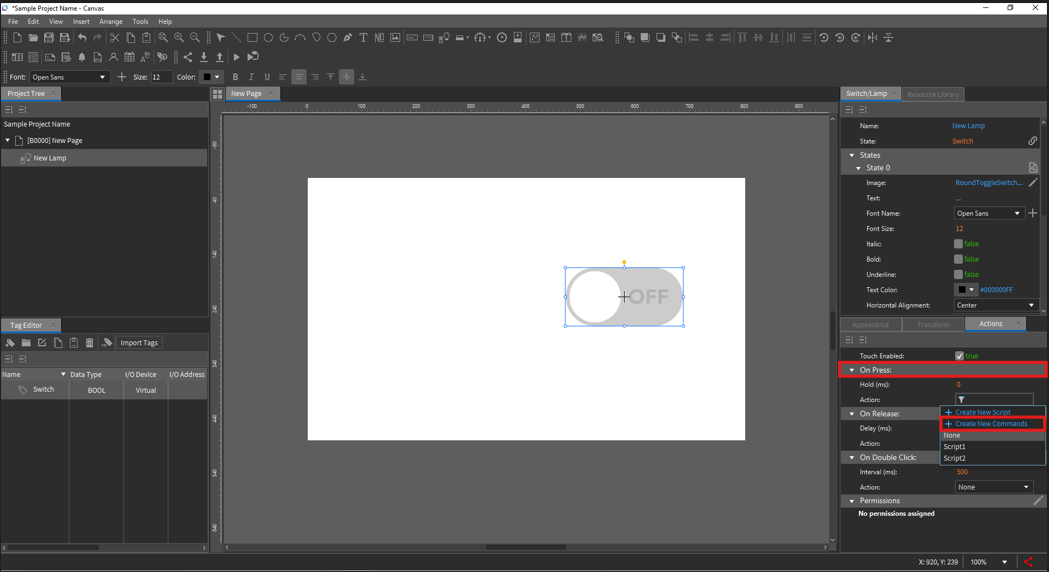
Task: Edit the state image with pencil icon
Action: [1033, 183]
